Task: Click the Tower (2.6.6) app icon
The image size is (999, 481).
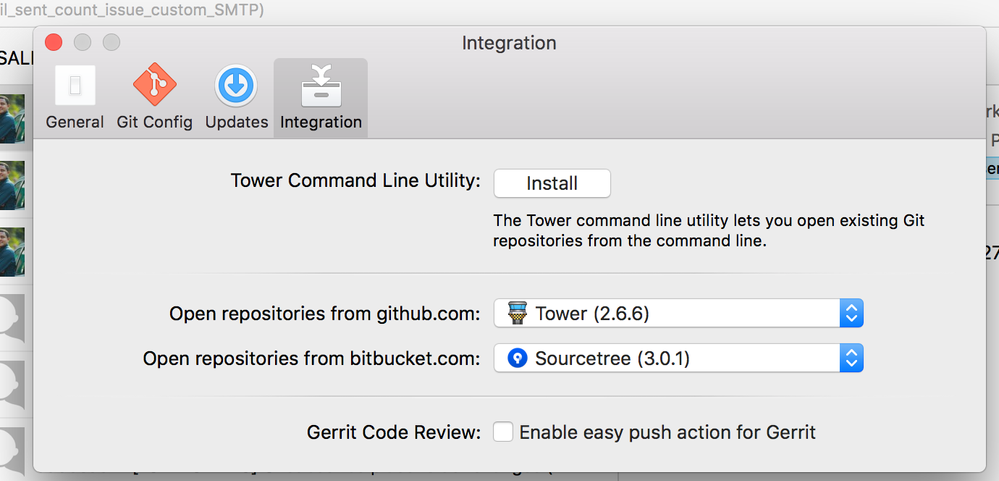Action: pos(517,313)
